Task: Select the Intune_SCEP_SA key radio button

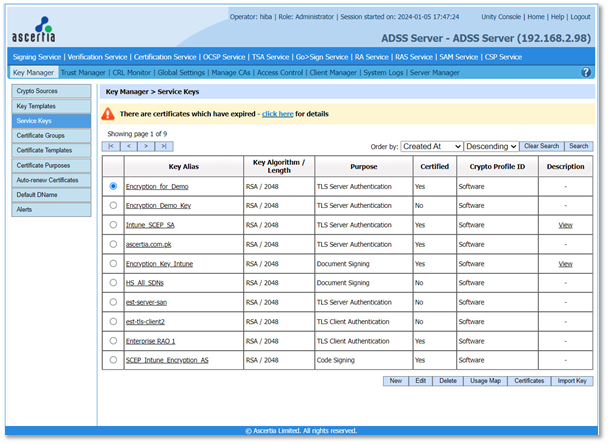Action: [113, 225]
